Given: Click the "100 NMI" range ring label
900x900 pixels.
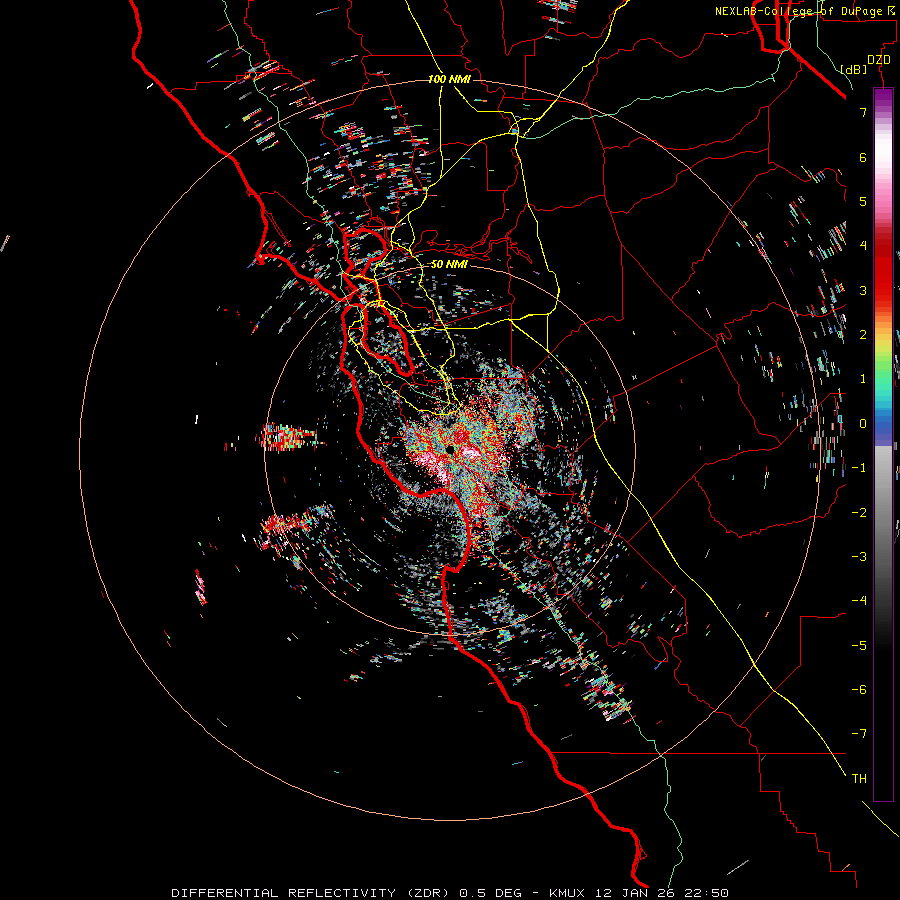Looking at the screenshot, I should pyautogui.click(x=449, y=79).
